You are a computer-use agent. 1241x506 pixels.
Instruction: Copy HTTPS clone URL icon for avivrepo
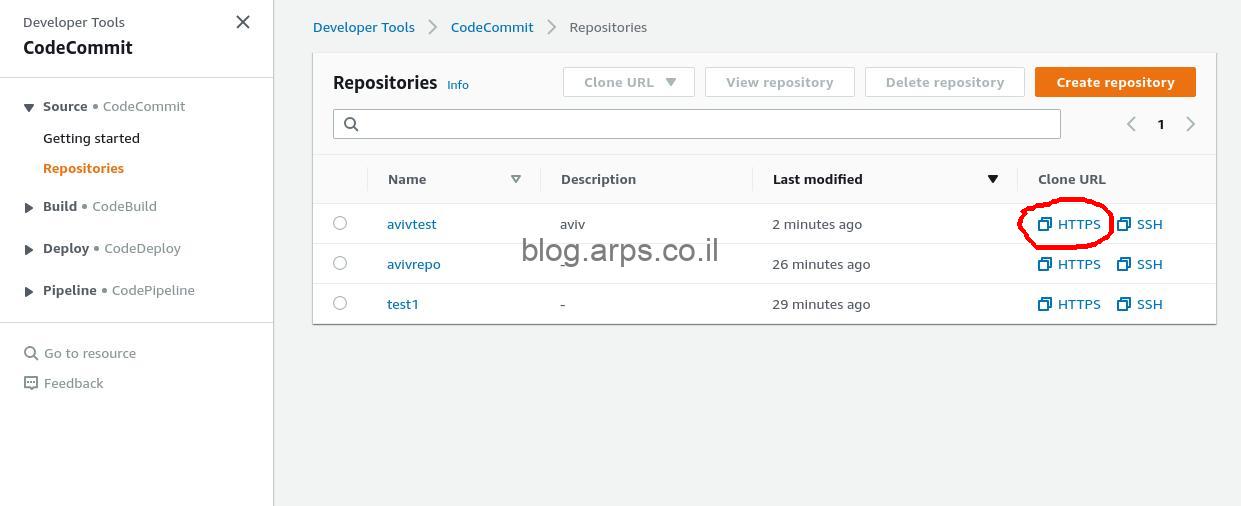point(1045,264)
